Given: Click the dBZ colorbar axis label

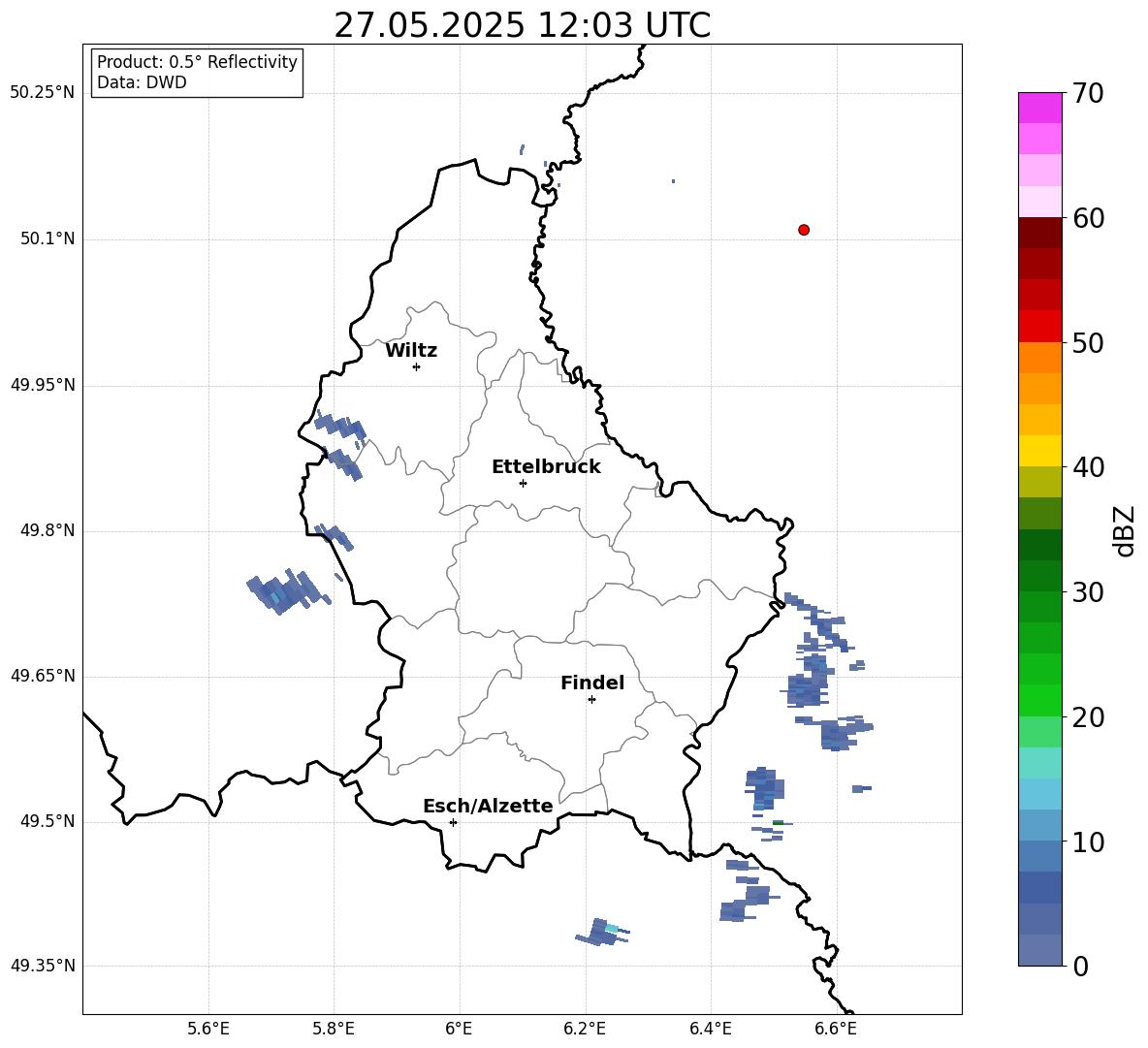Looking at the screenshot, I should click(x=1126, y=530).
